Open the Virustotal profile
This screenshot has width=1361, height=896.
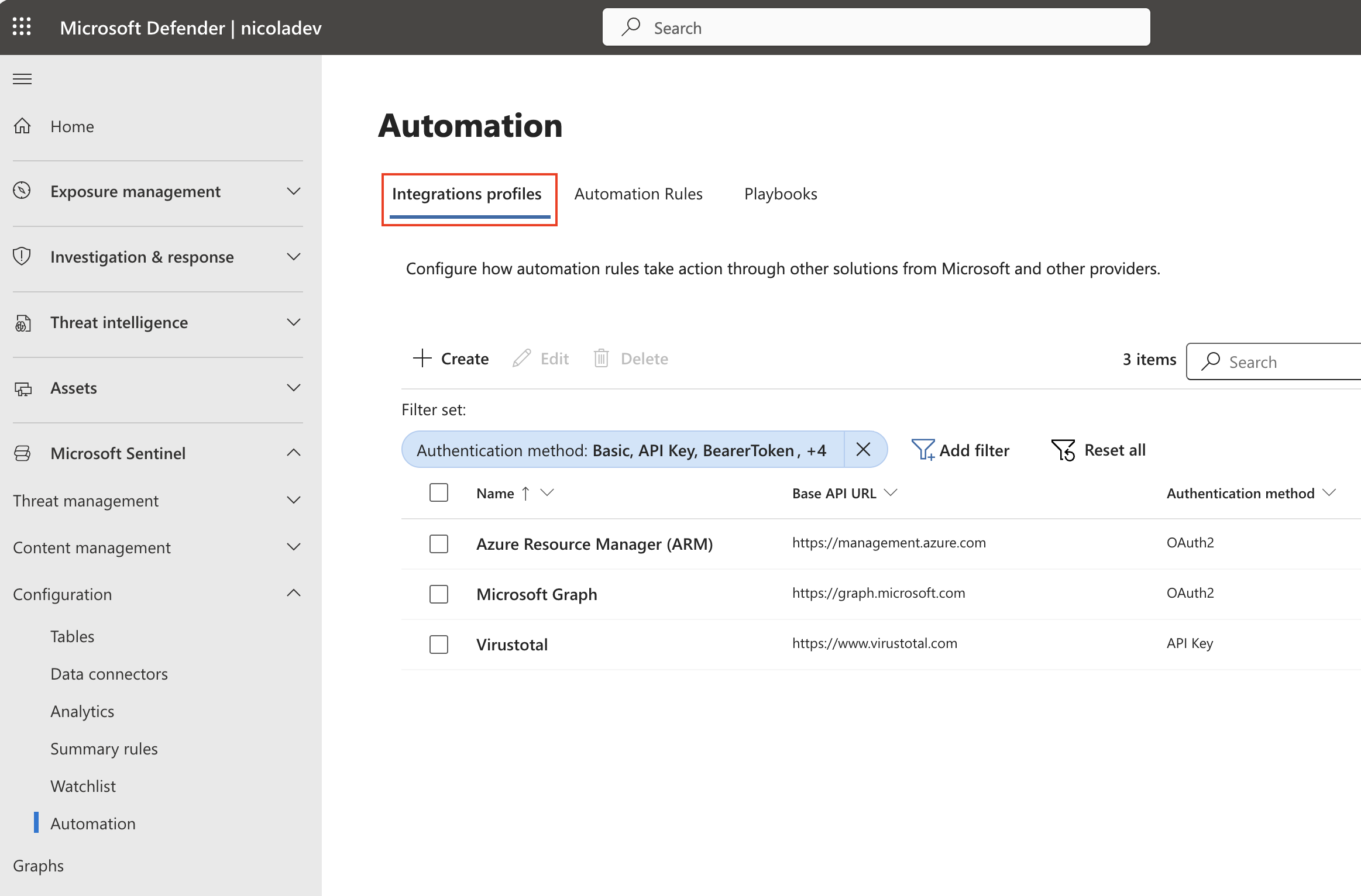click(512, 645)
